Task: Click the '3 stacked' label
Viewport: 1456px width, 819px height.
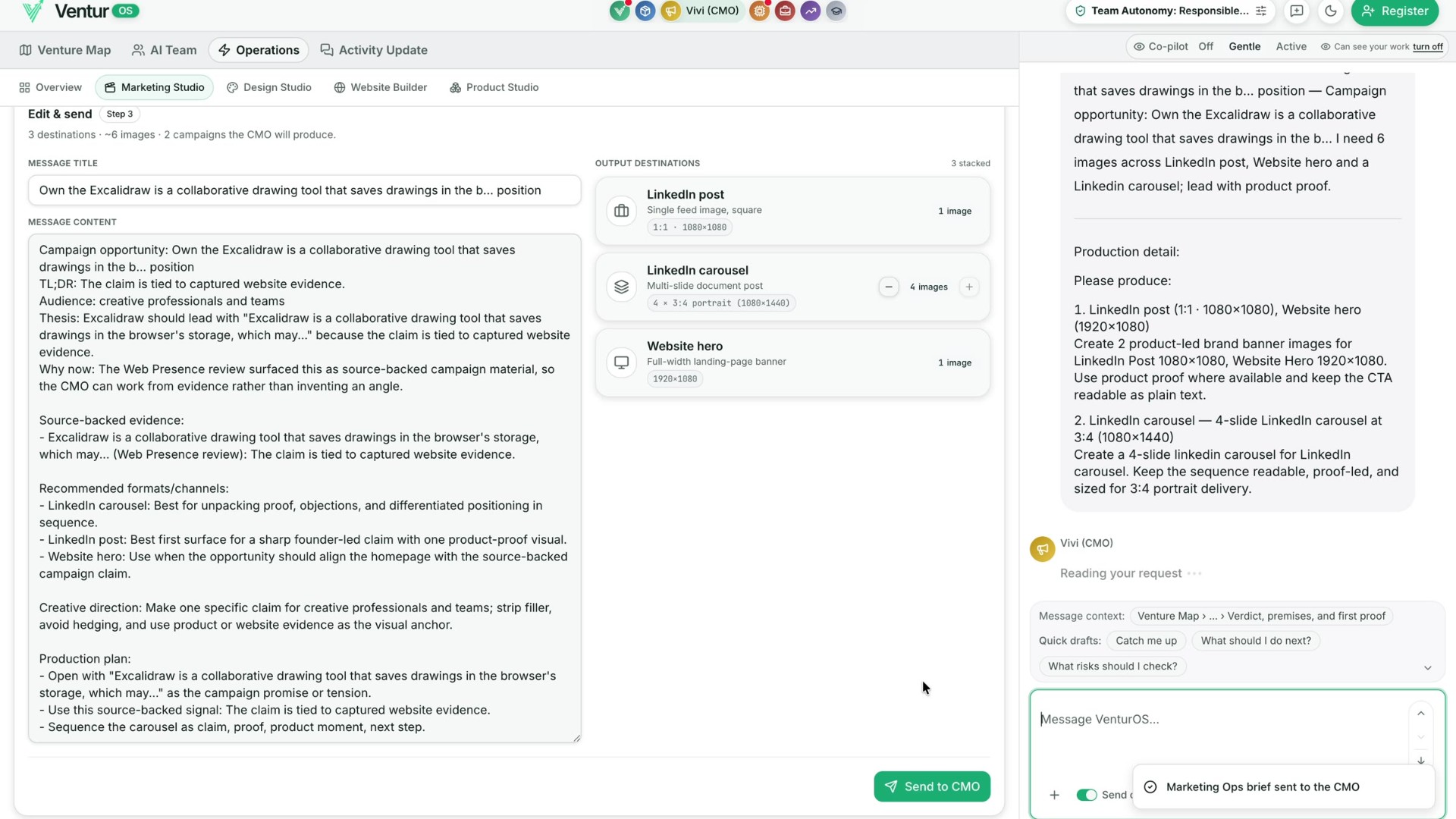Action: click(x=971, y=163)
